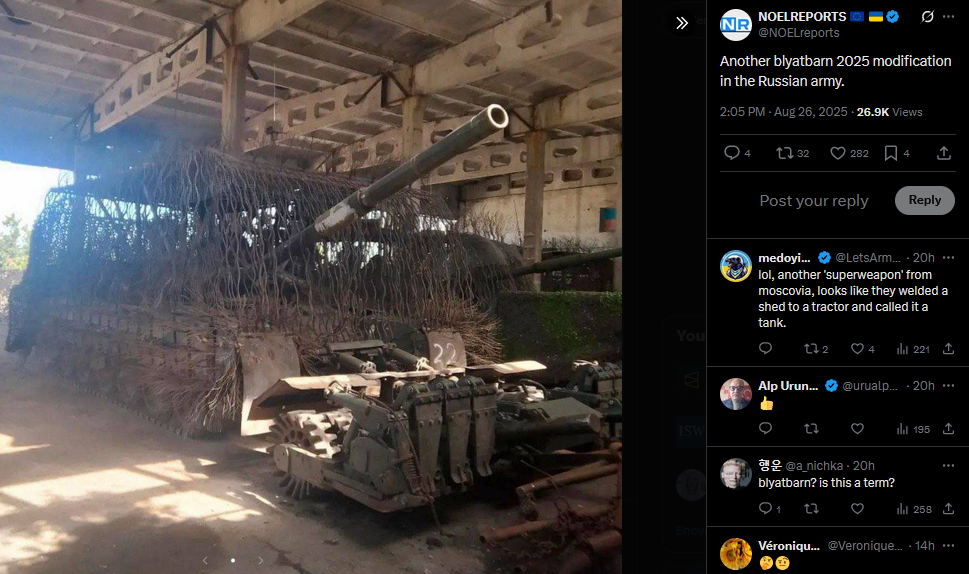The width and height of the screenshot is (969, 574).
Task: Go to next image in the gallery
Action: [x=261, y=560]
